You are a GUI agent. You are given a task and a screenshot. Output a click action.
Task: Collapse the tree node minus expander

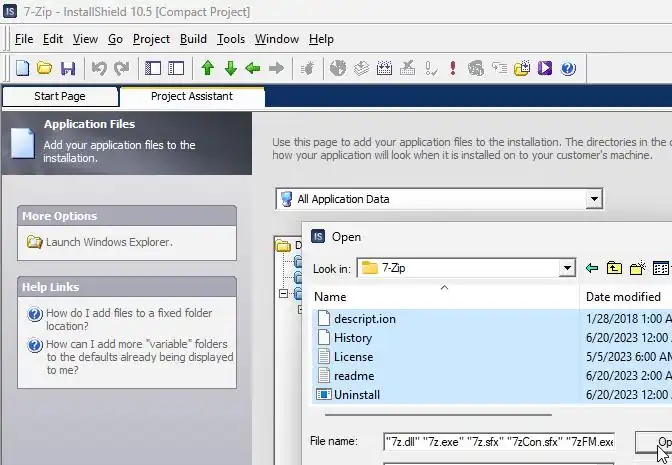click(283, 294)
